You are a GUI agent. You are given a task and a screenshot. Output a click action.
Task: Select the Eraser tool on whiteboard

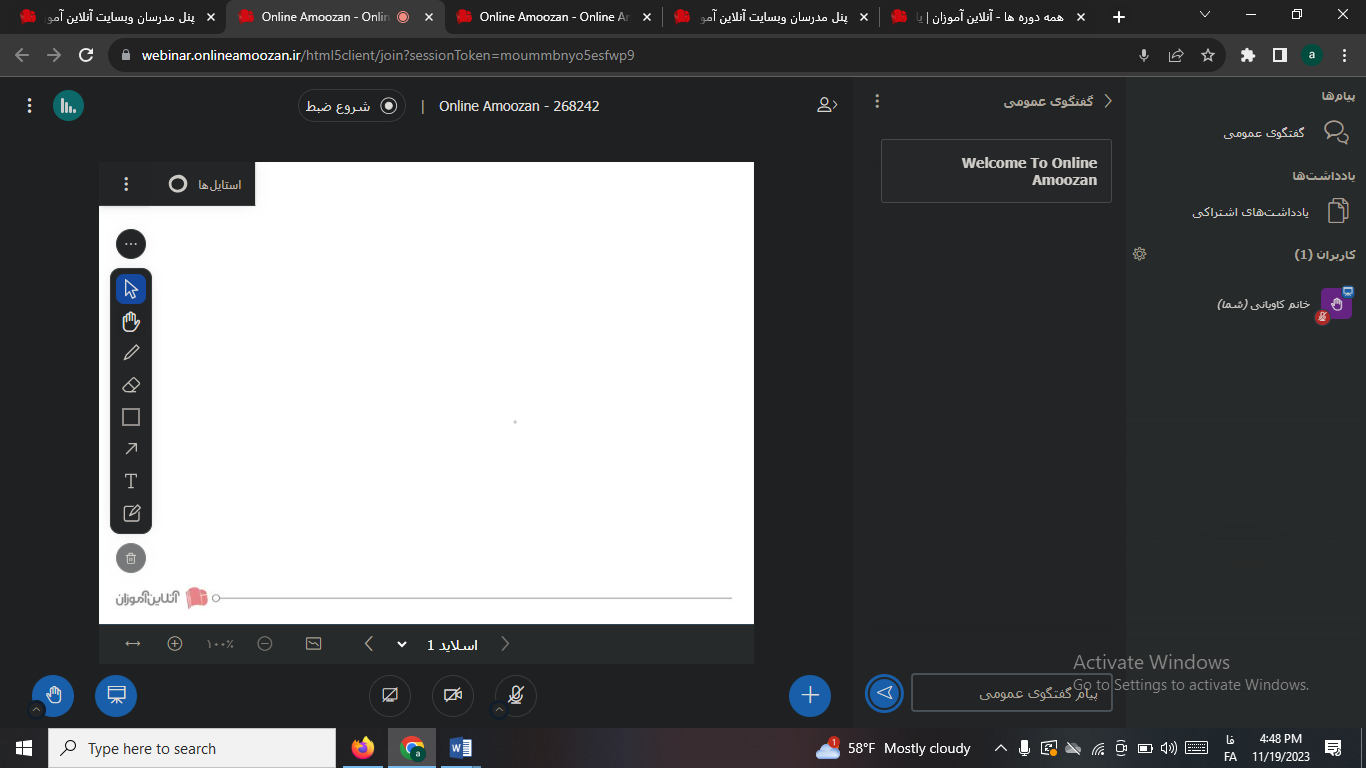pyautogui.click(x=131, y=385)
